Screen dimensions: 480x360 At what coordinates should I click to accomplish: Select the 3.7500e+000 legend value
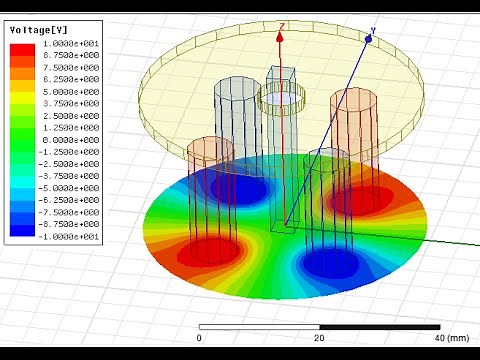[71, 104]
